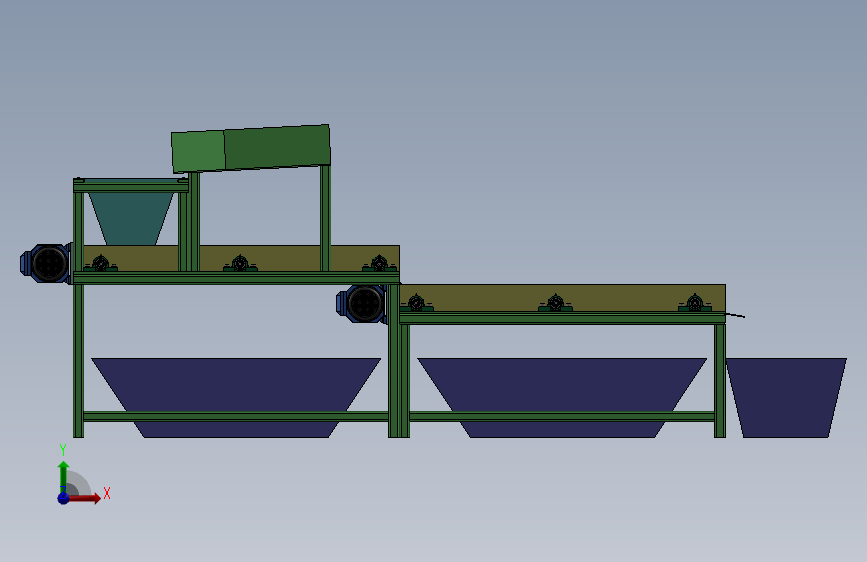
Task: Select the far-right frame leg of the lower conveyor
Action: pyautogui.click(x=720, y=381)
